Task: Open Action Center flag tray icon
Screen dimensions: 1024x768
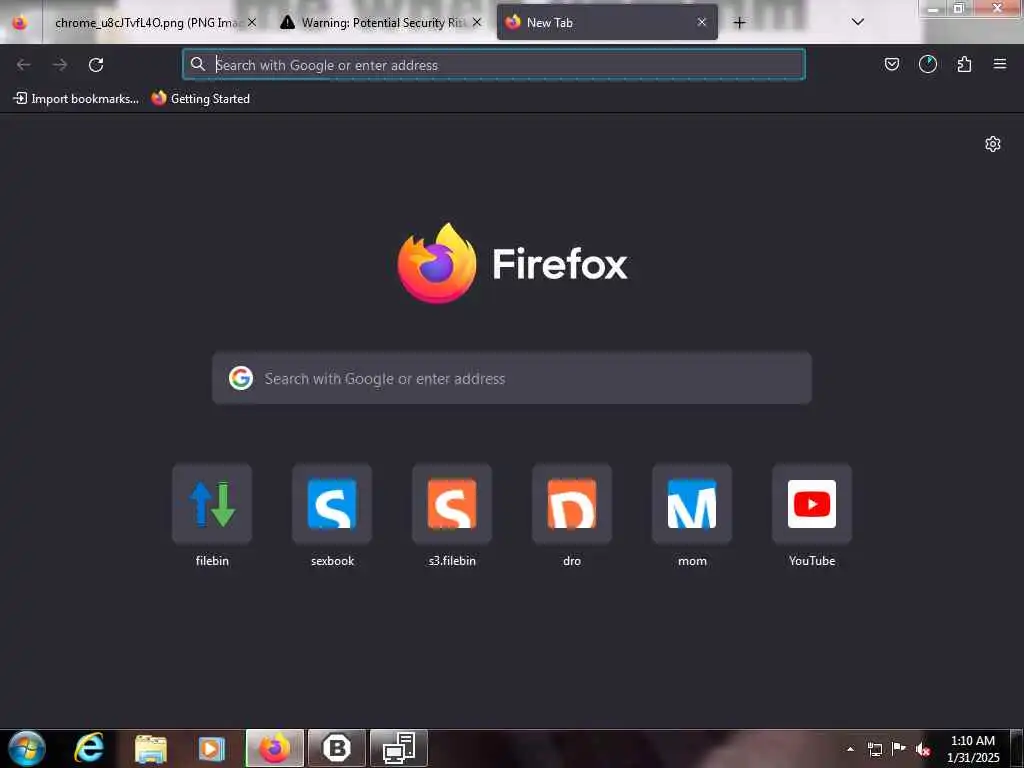Action: point(899,748)
